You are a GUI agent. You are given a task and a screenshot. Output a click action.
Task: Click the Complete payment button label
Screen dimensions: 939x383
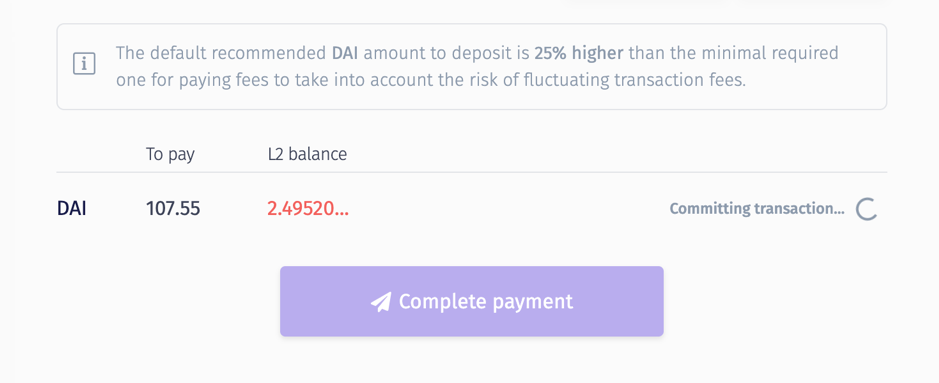486,301
